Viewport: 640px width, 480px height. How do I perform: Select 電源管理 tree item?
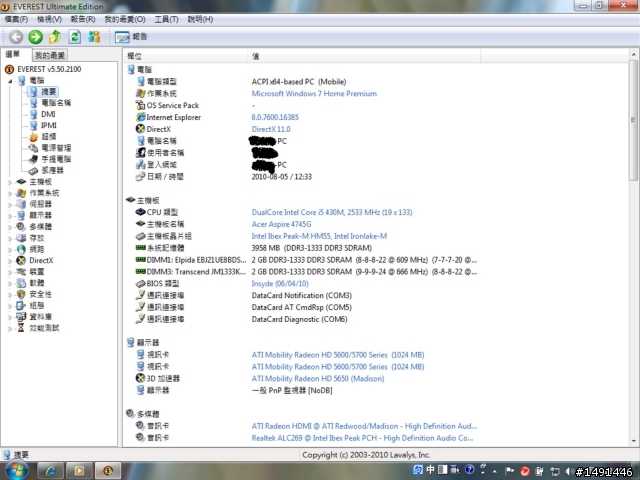56,148
